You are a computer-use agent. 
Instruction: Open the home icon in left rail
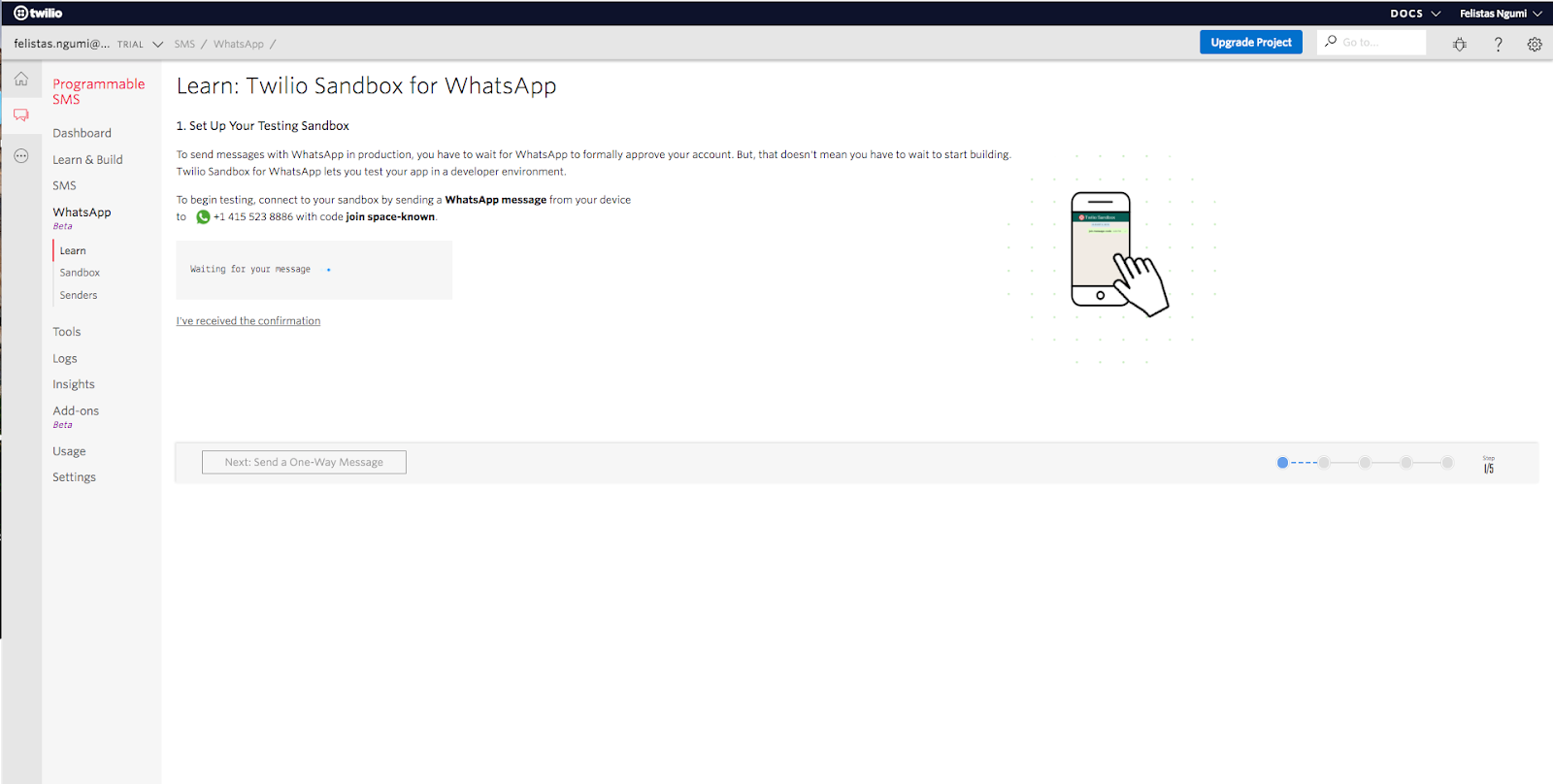click(20, 79)
